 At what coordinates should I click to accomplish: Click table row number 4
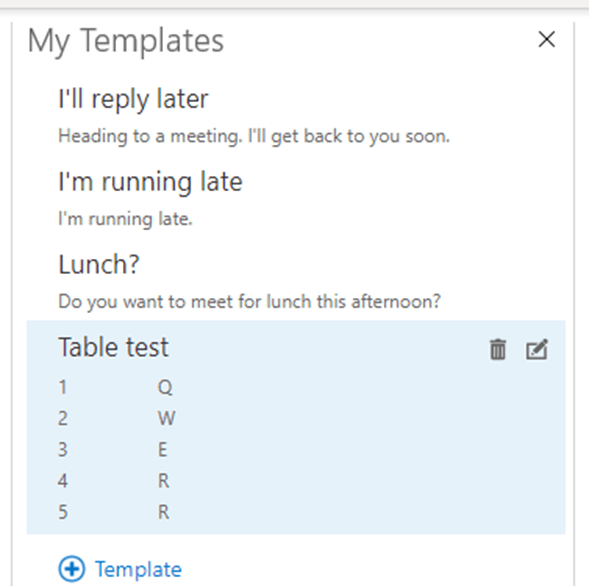click(x=63, y=481)
